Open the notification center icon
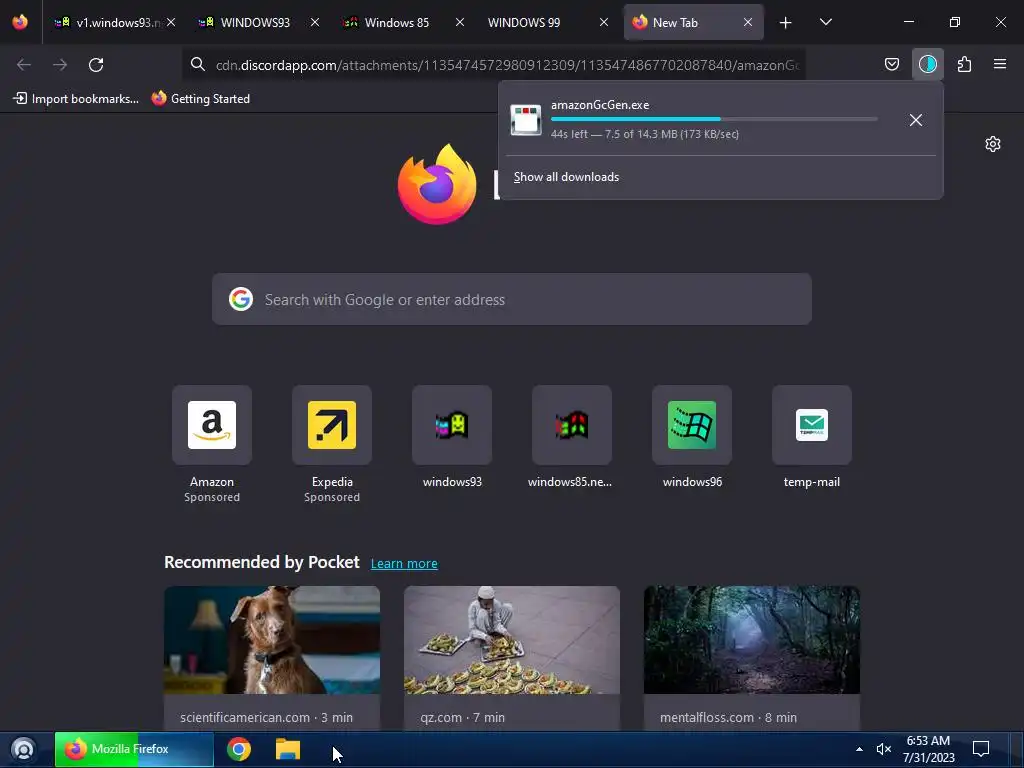The height and width of the screenshot is (768, 1024). (x=981, y=749)
